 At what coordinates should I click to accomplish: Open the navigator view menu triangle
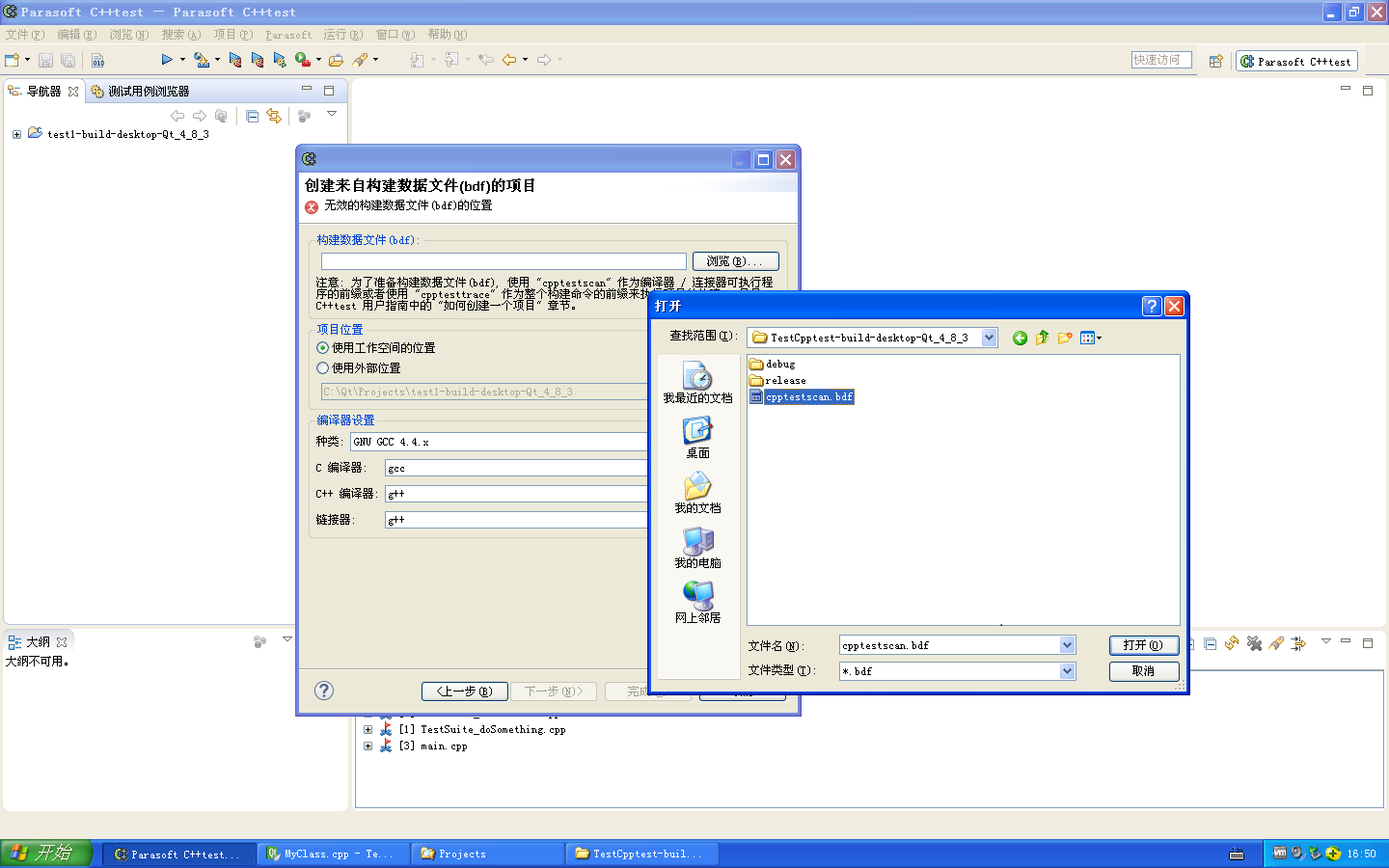[332, 115]
